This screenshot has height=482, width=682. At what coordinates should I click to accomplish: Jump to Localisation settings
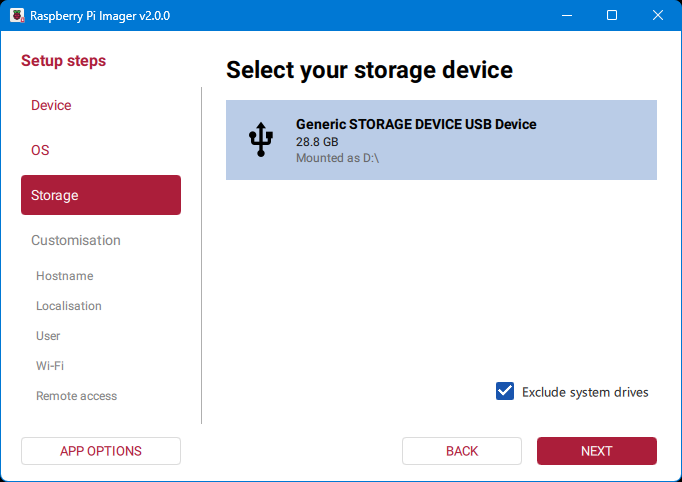click(69, 306)
